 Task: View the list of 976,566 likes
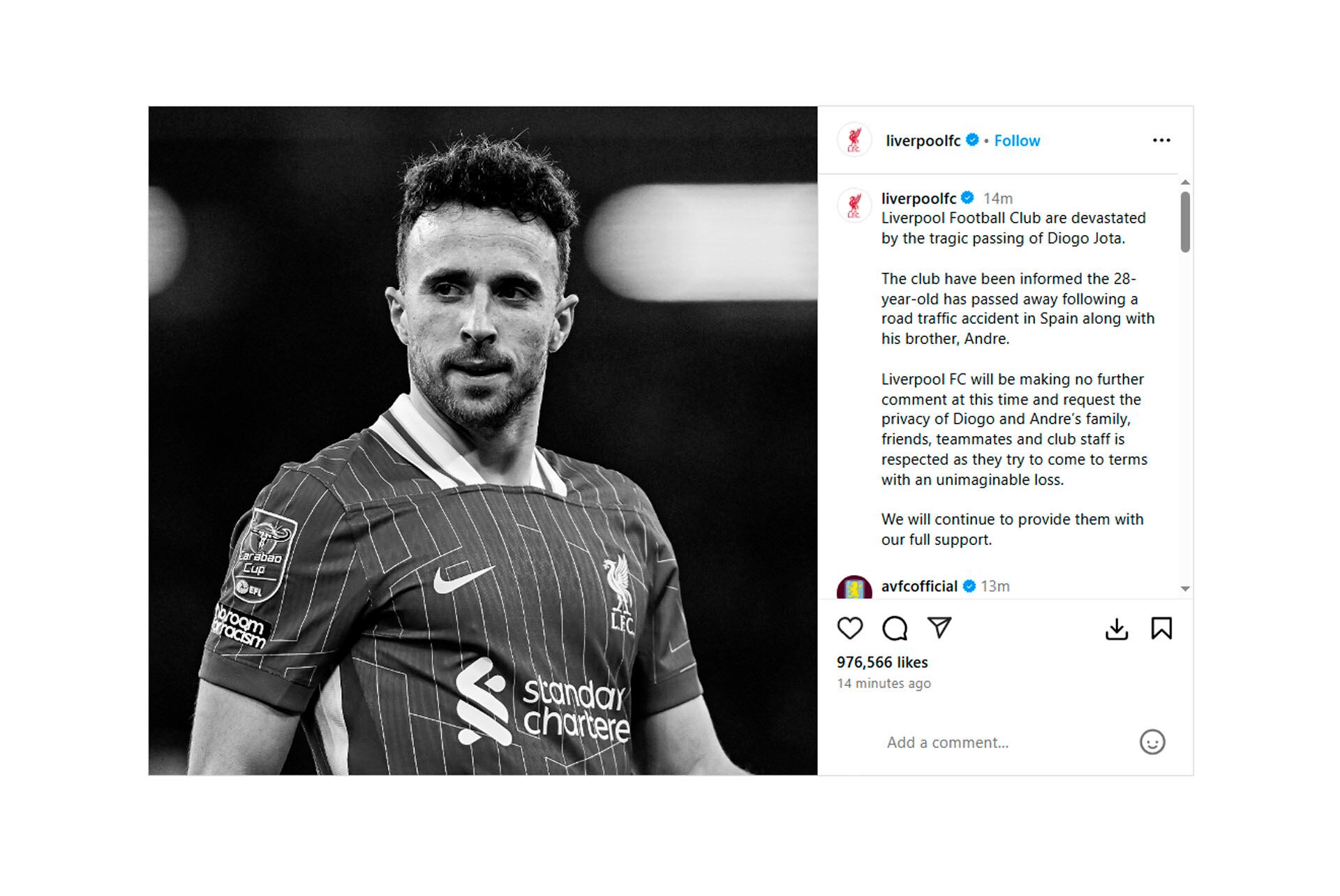point(882,662)
